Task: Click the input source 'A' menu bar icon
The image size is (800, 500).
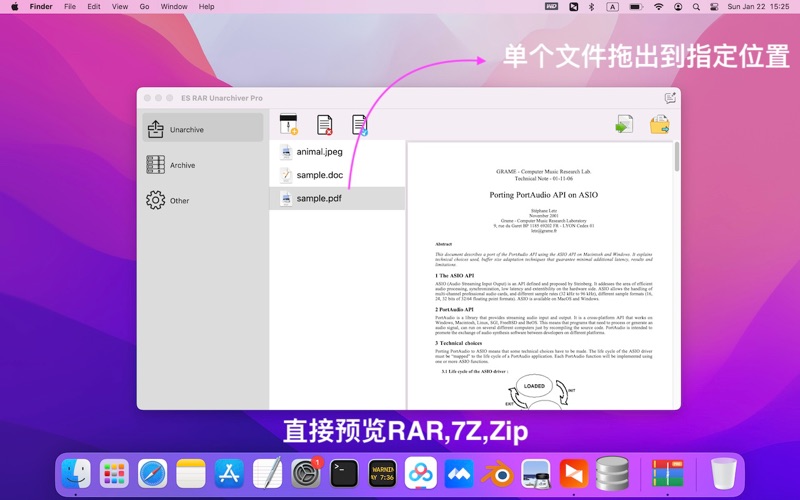Action: tap(612, 7)
